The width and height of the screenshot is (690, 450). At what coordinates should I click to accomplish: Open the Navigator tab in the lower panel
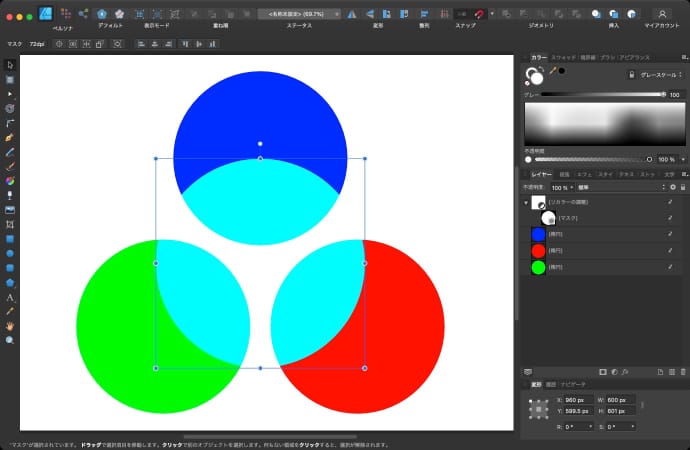coord(573,384)
